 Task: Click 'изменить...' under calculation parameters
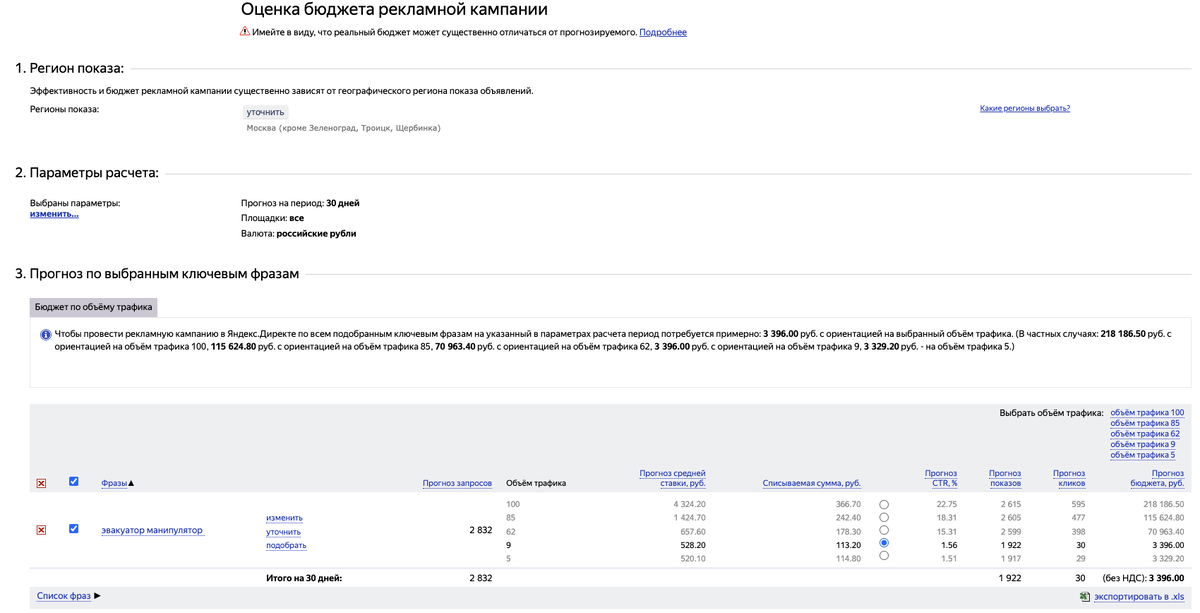click(54, 214)
